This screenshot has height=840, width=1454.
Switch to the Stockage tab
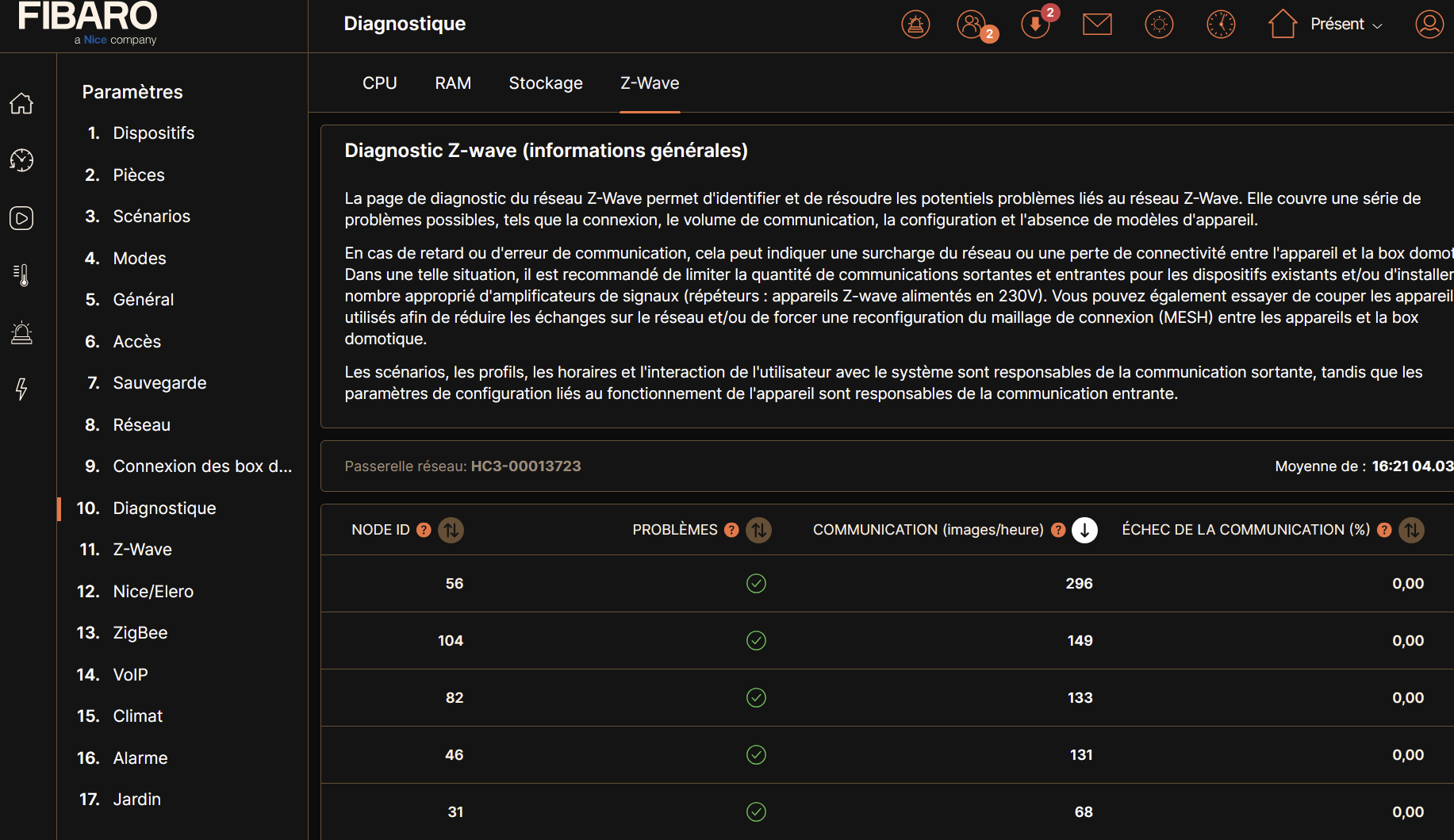pyautogui.click(x=545, y=83)
